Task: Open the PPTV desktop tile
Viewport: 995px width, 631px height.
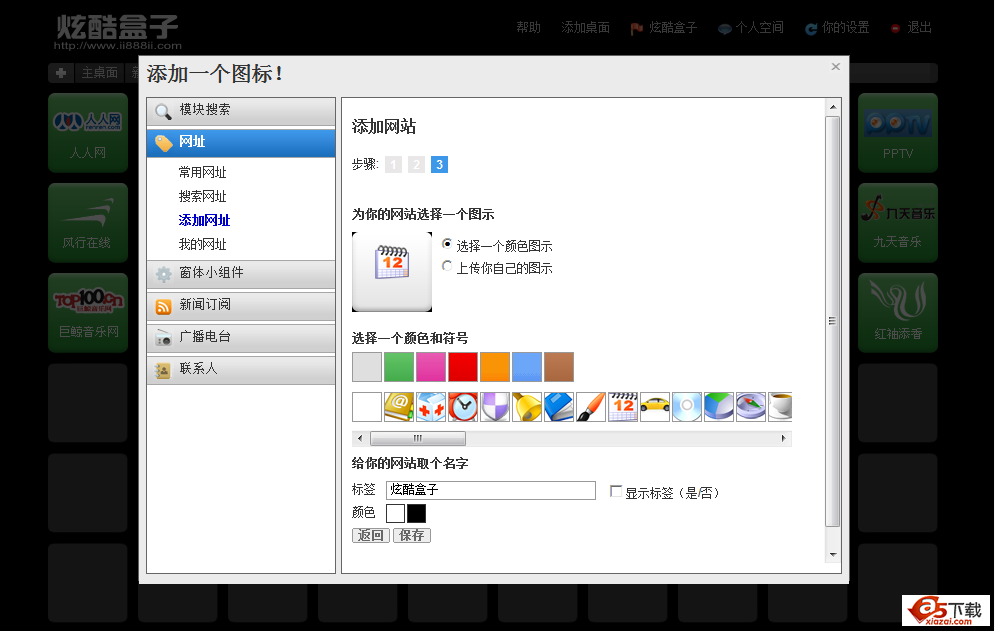Action: tap(898, 133)
